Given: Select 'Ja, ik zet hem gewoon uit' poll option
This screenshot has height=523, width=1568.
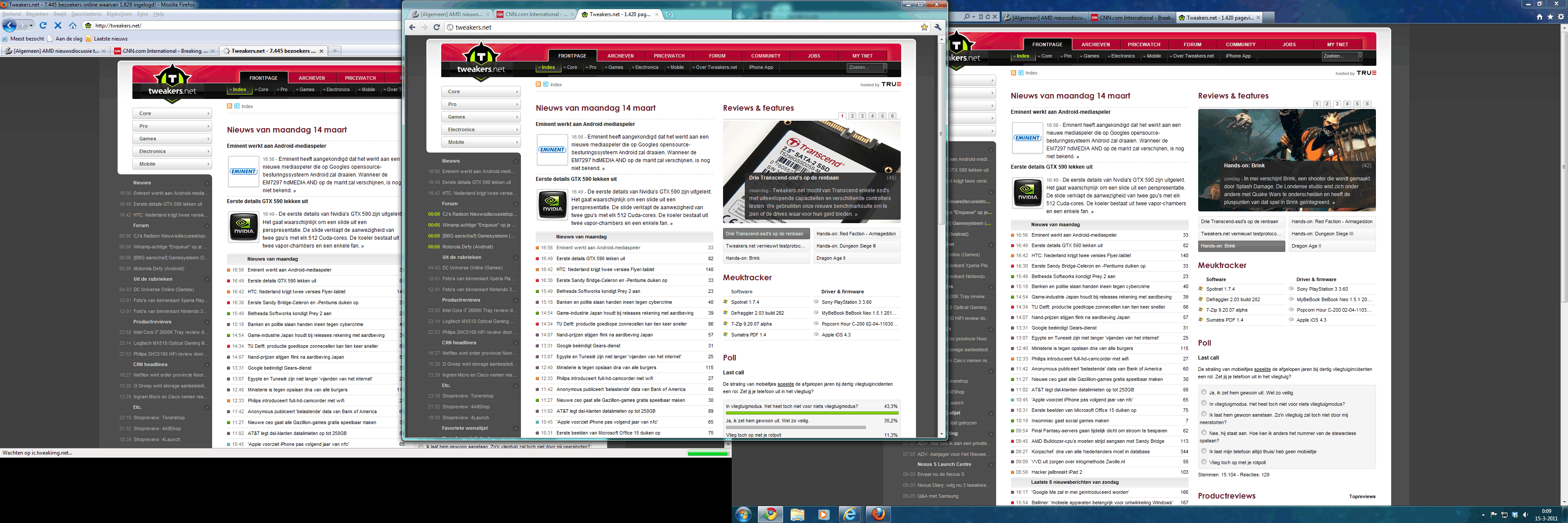Looking at the screenshot, I should coord(1203,392).
